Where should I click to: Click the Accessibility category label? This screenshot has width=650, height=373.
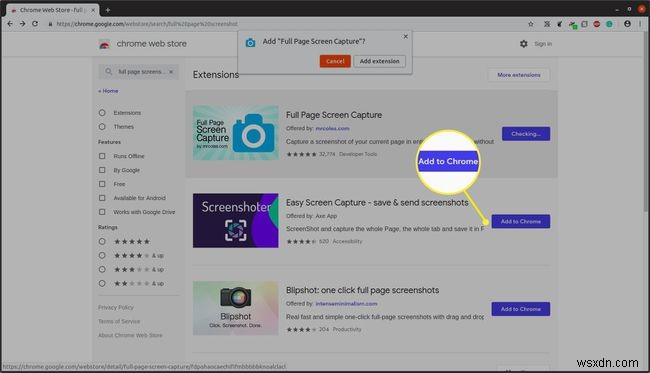tap(347, 241)
